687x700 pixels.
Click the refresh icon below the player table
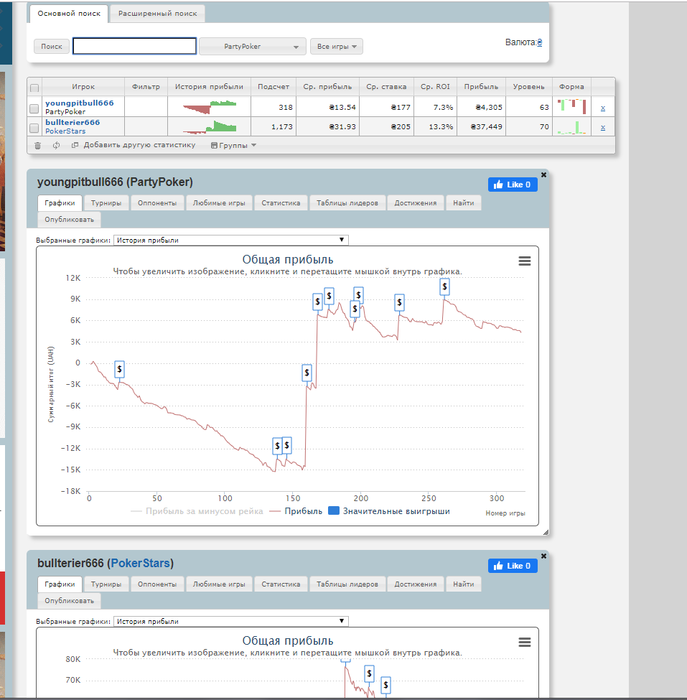[56, 146]
